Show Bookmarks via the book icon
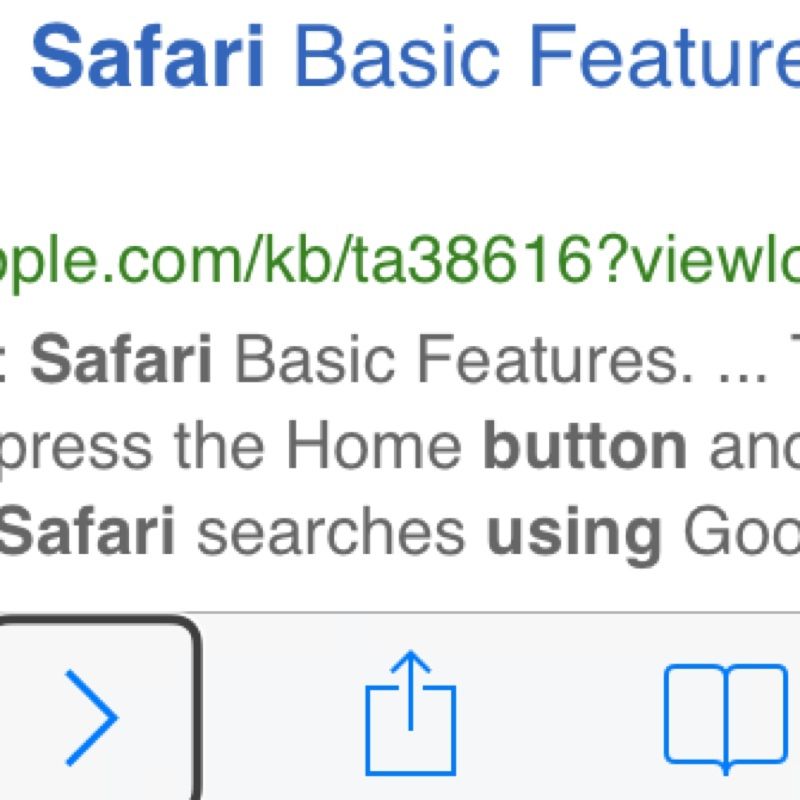The height and width of the screenshot is (800, 800). coord(727,715)
